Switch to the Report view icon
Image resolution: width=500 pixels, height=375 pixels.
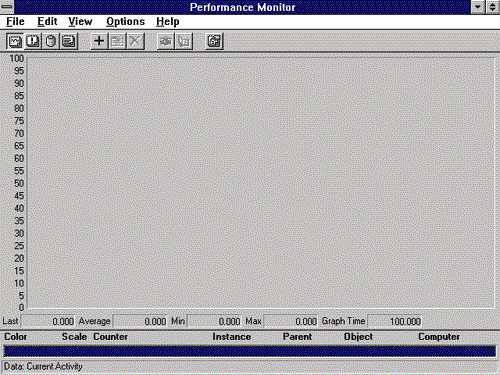pos(69,41)
